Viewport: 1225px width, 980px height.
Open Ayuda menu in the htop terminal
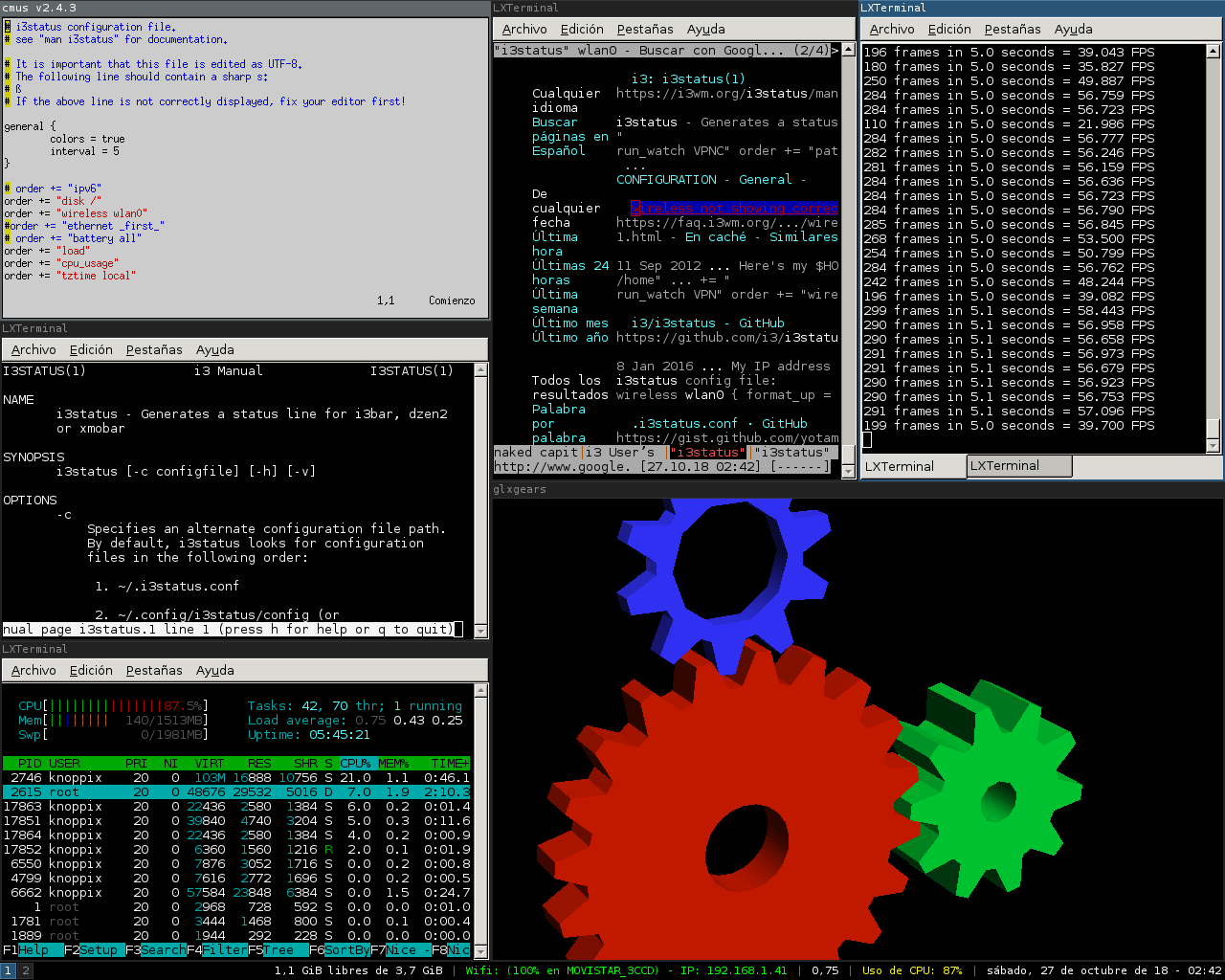(x=215, y=671)
